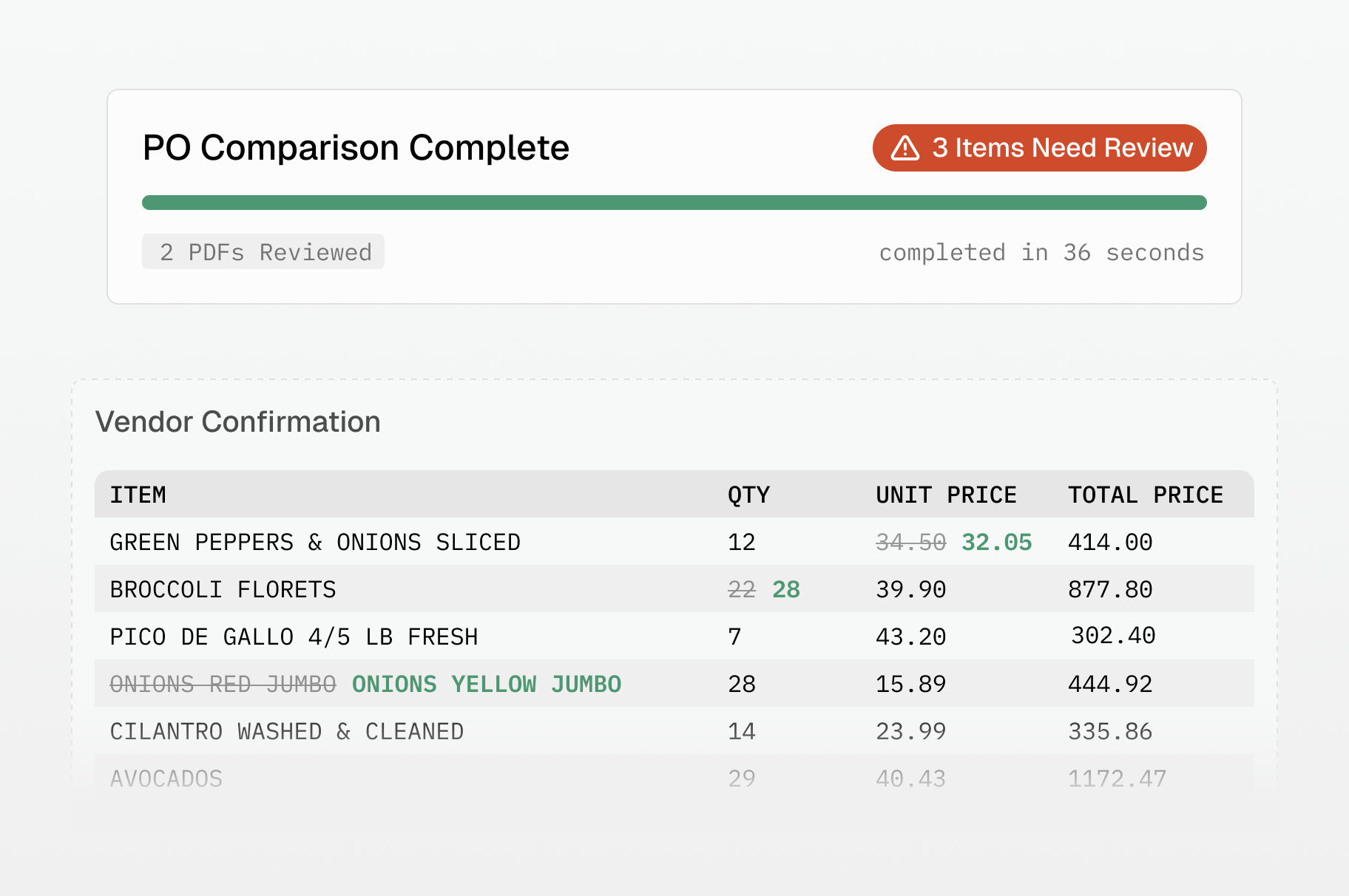Click the completed in 36 seconds timestamp

1041,252
